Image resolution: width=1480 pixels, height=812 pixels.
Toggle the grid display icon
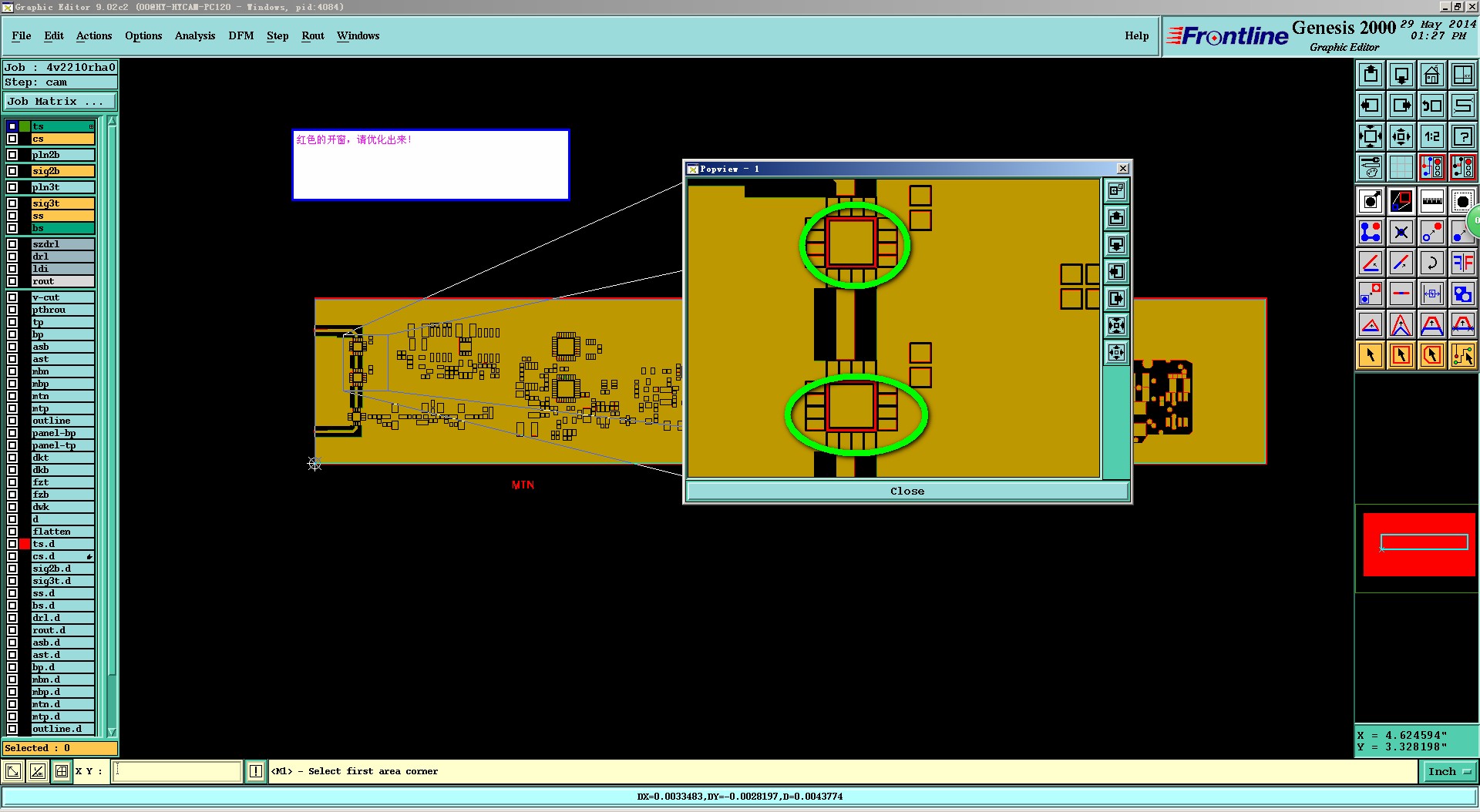pyautogui.click(x=1401, y=167)
